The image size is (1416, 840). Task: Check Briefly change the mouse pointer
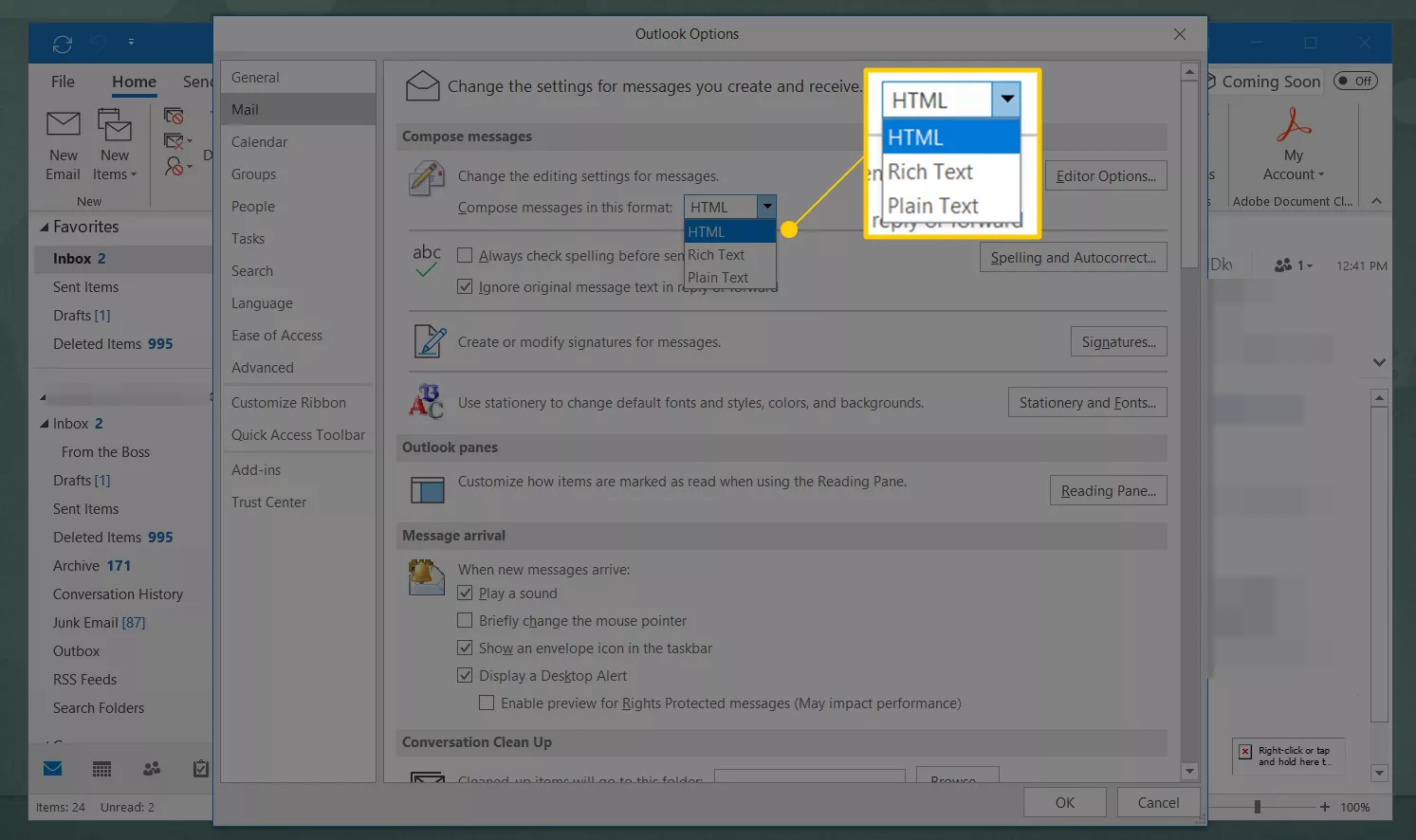pyautogui.click(x=465, y=620)
